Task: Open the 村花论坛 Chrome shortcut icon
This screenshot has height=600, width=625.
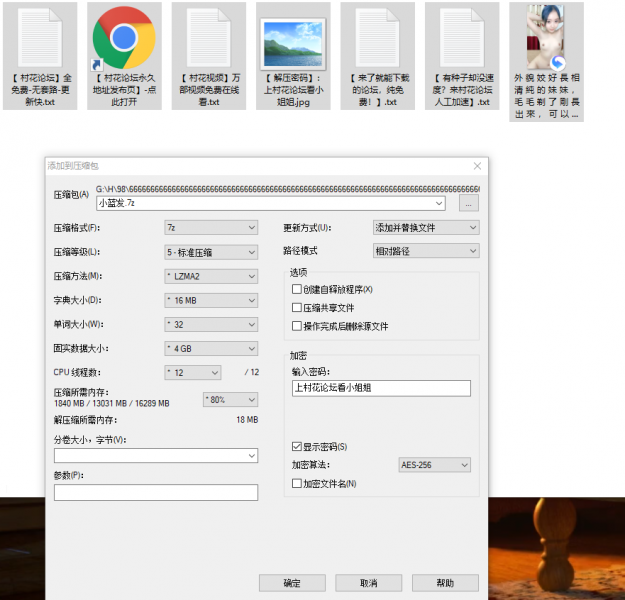Action: click(124, 40)
